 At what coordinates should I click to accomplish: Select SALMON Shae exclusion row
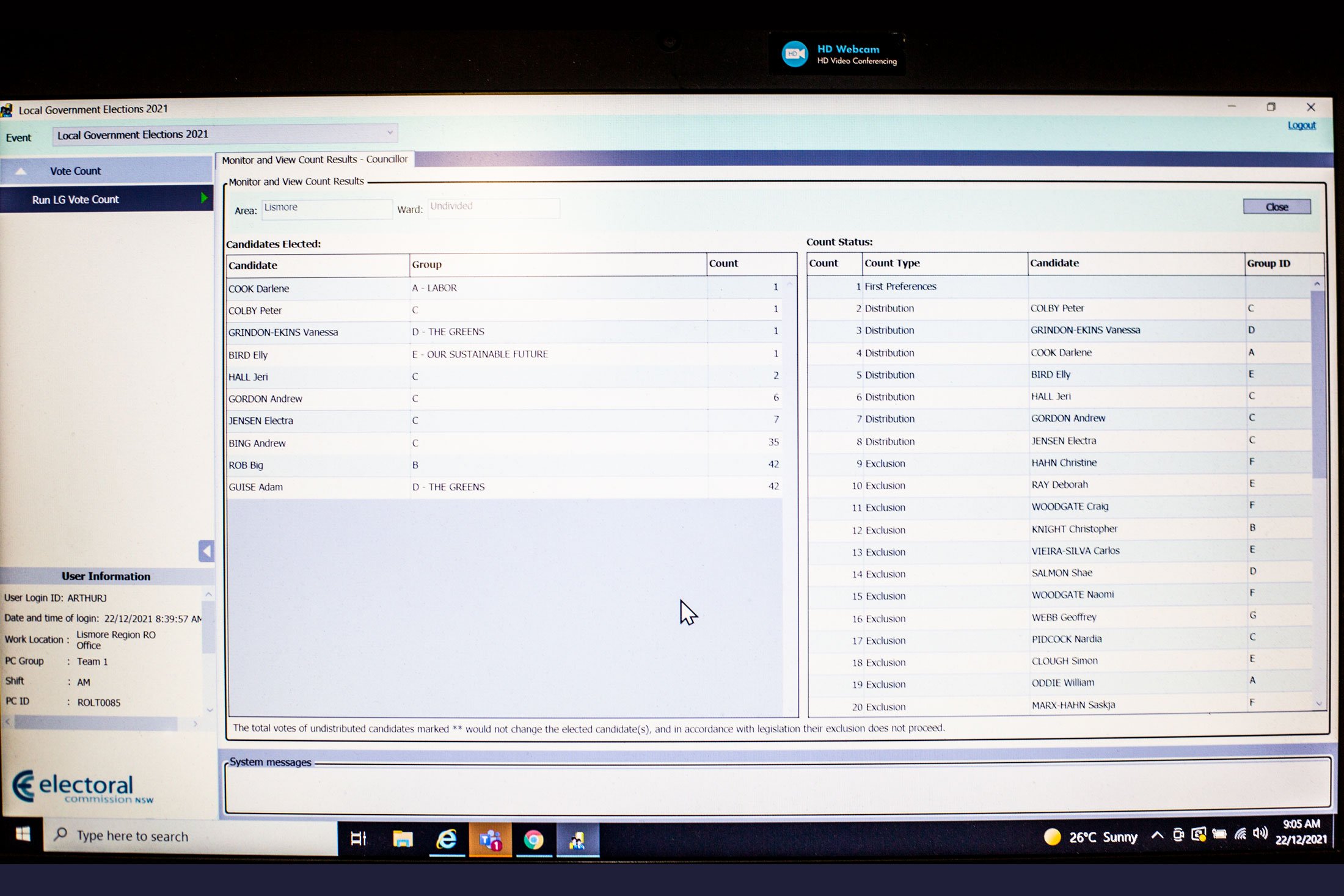(x=1059, y=574)
